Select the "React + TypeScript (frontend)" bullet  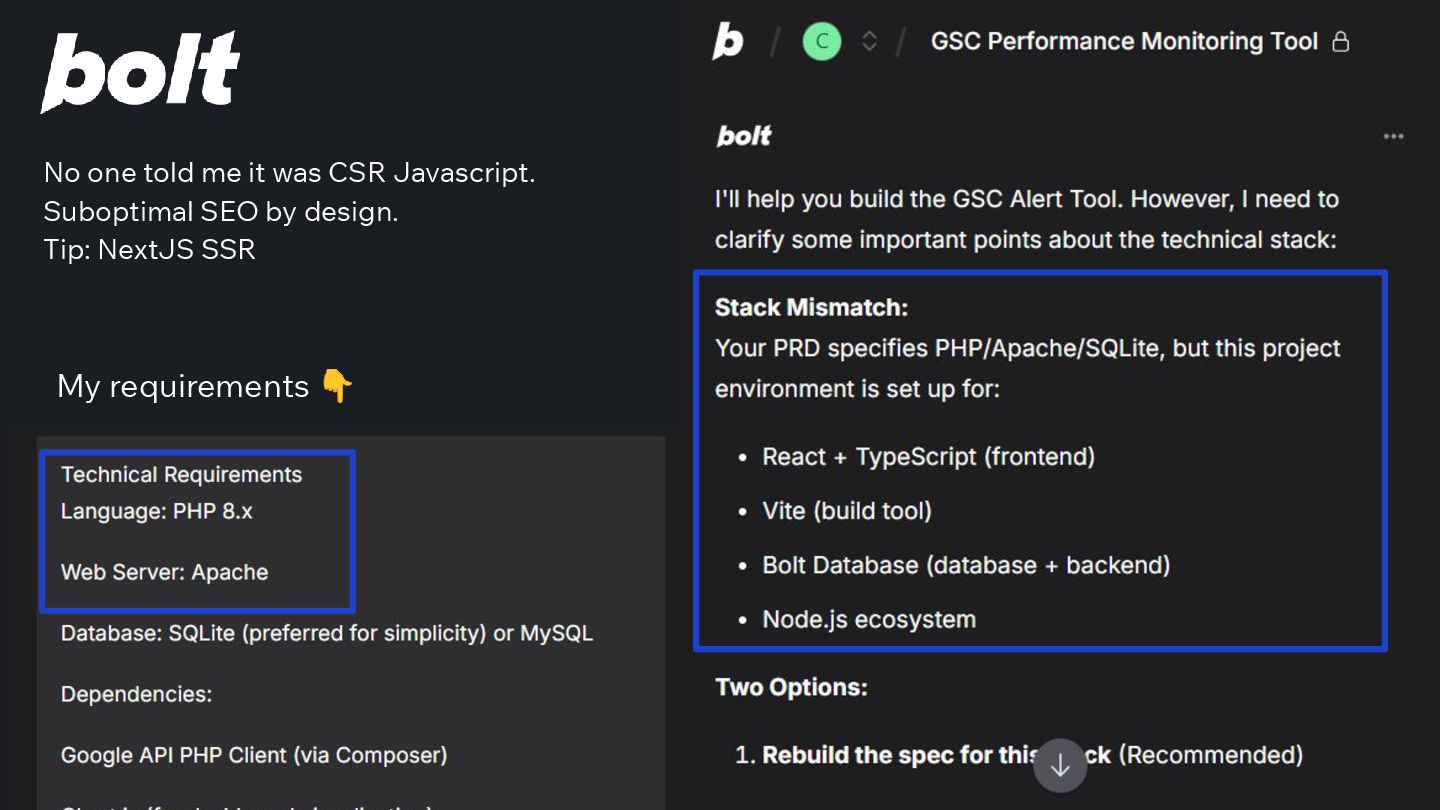[x=928, y=457]
